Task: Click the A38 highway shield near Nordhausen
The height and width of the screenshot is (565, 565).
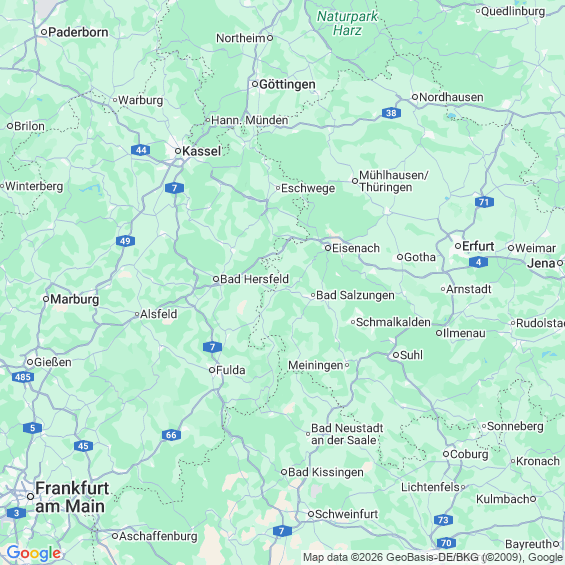Action: 391,113
